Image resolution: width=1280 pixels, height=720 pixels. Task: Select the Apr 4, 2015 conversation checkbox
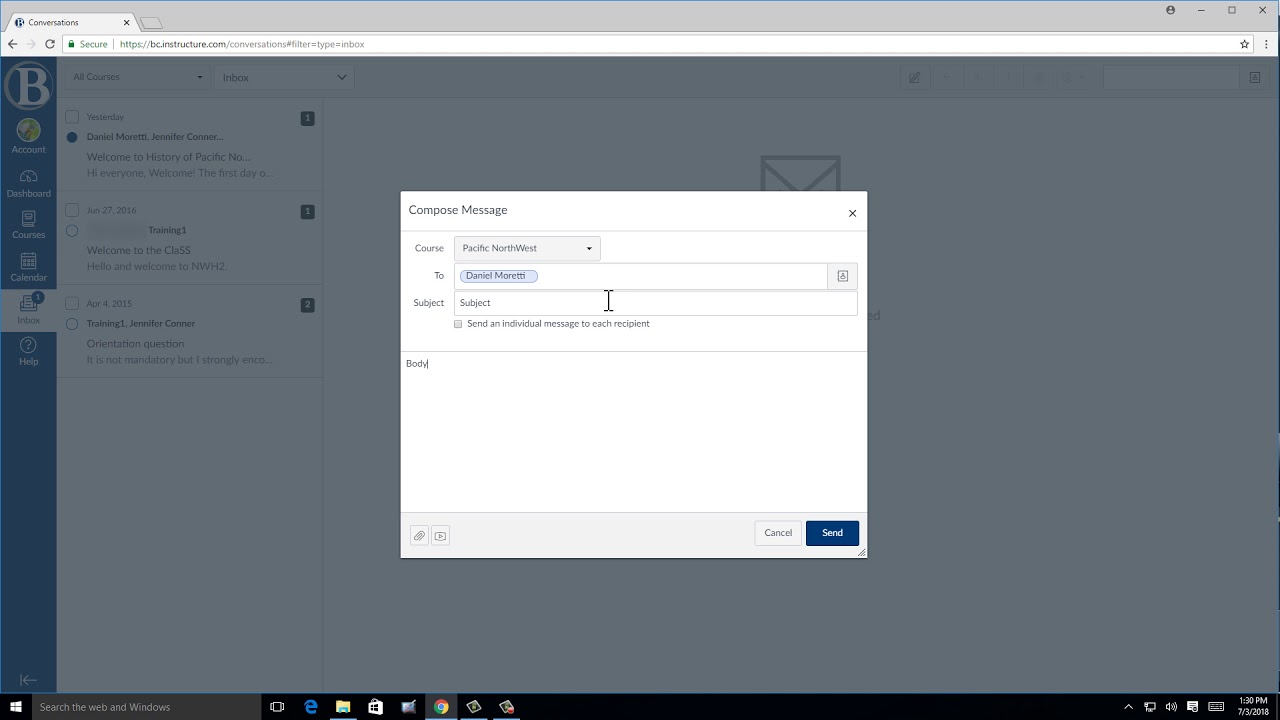click(x=72, y=303)
